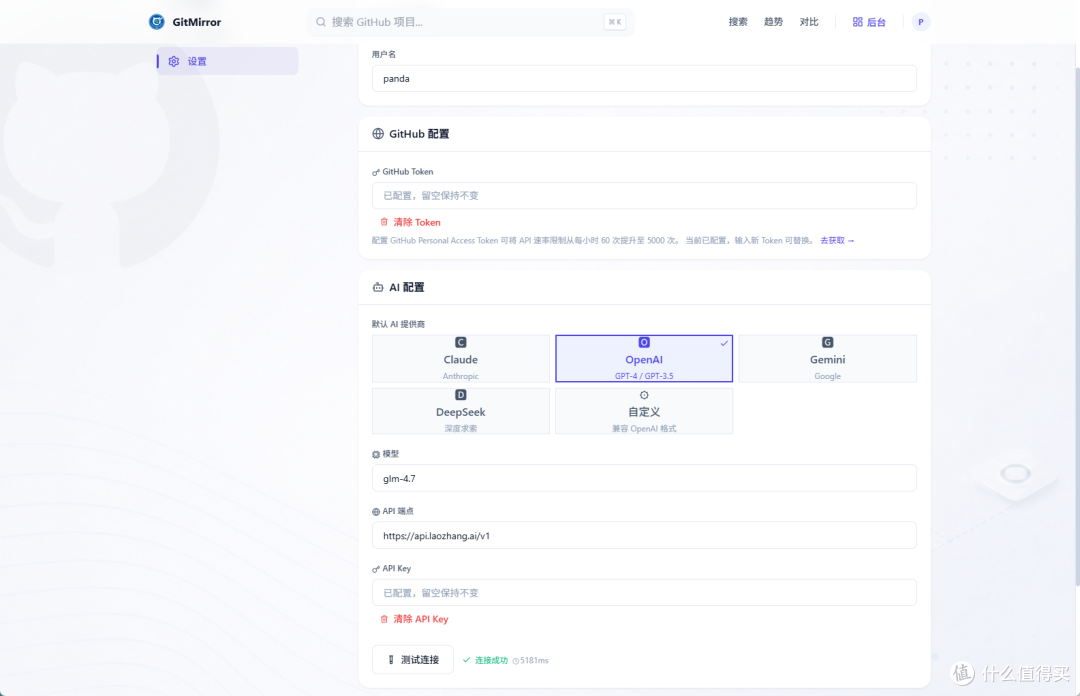Open the P user avatar
Viewport: 1080px width, 696px height.
click(921, 22)
